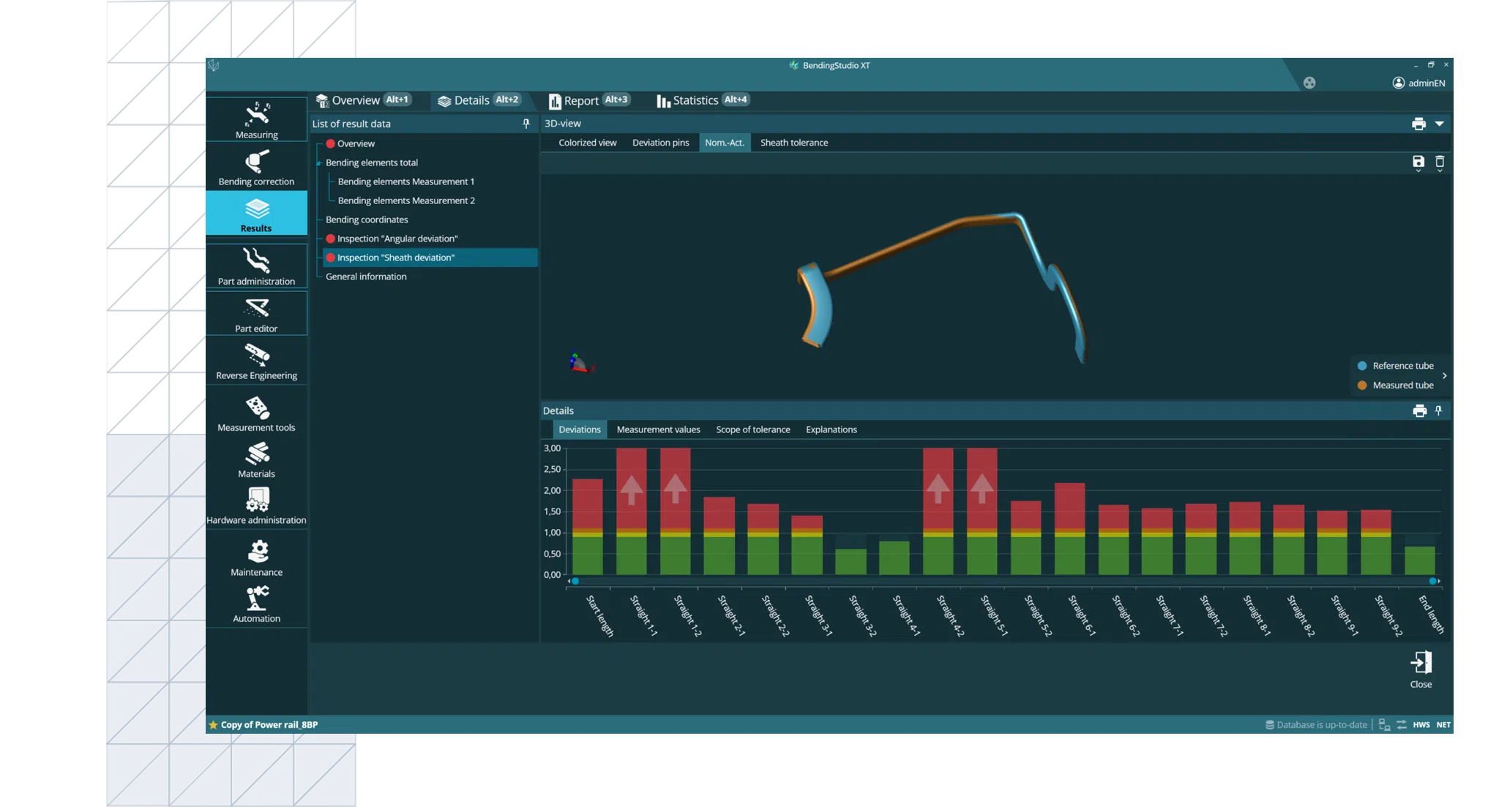Image resolution: width=1499 pixels, height=812 pixels.
Task: Select the Colorized view tab
Action: pos(587,143)
